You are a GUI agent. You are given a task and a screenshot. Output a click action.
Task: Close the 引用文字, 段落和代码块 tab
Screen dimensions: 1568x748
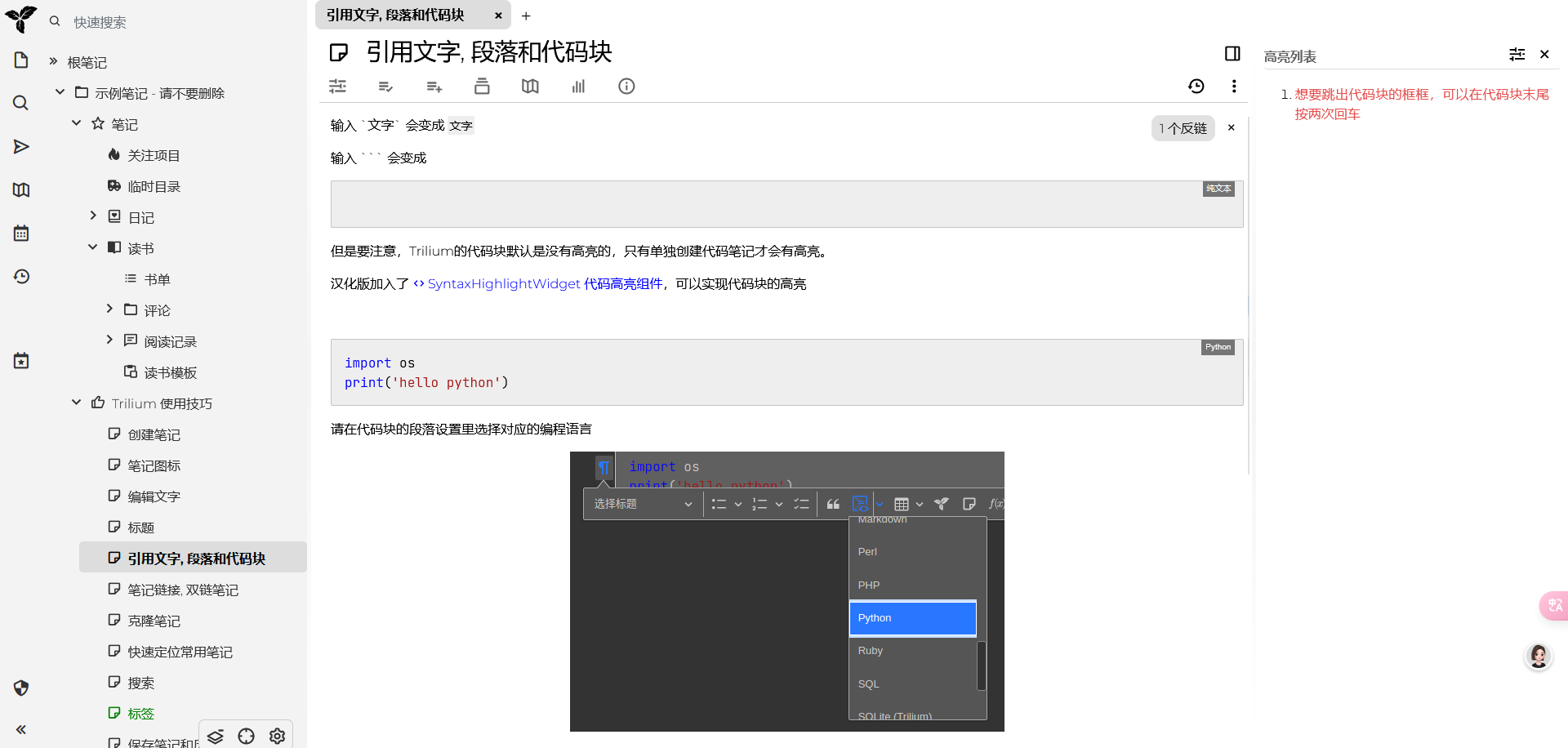[x=498, y=16]
